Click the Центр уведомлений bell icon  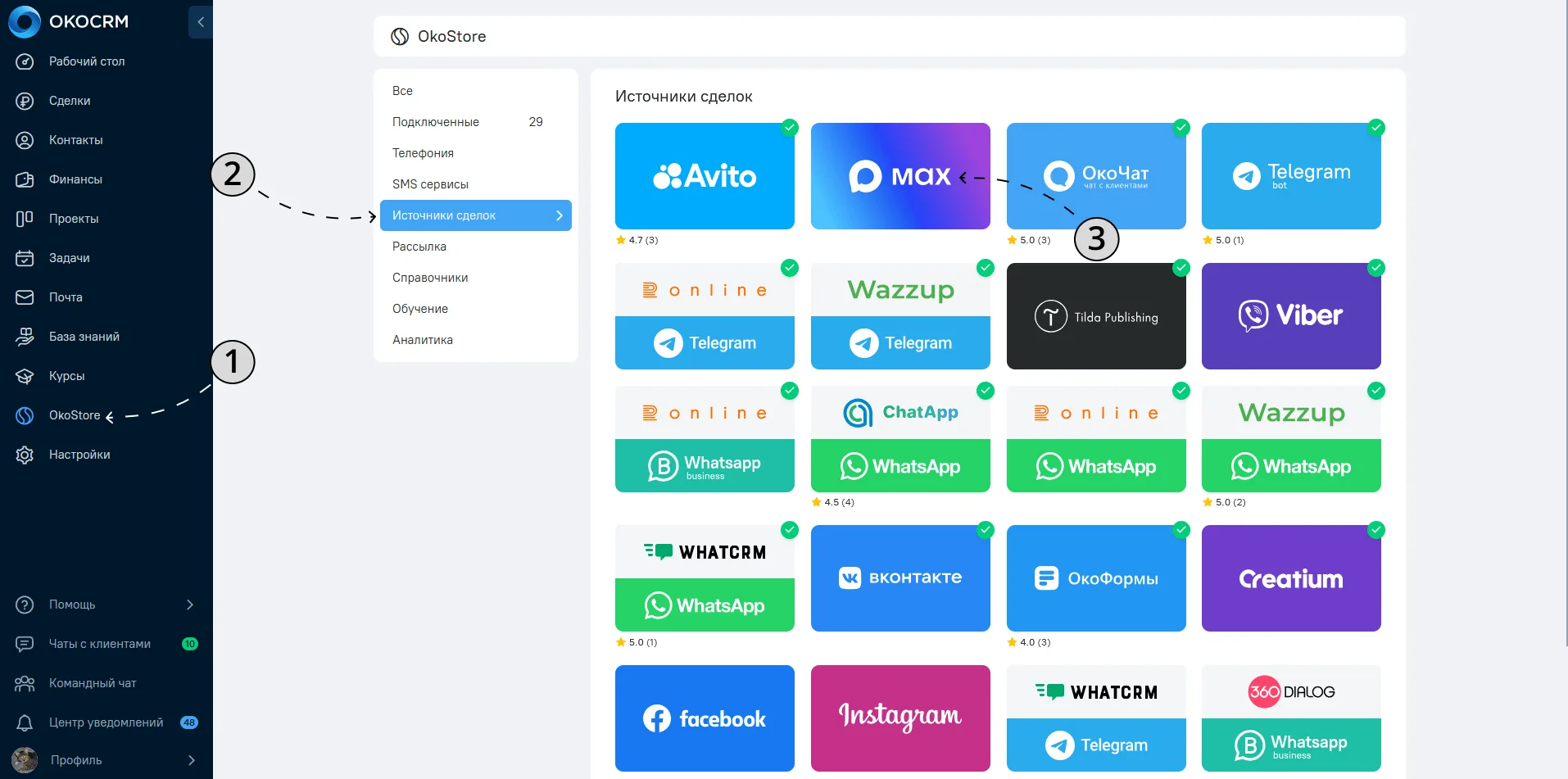point(25,722)
